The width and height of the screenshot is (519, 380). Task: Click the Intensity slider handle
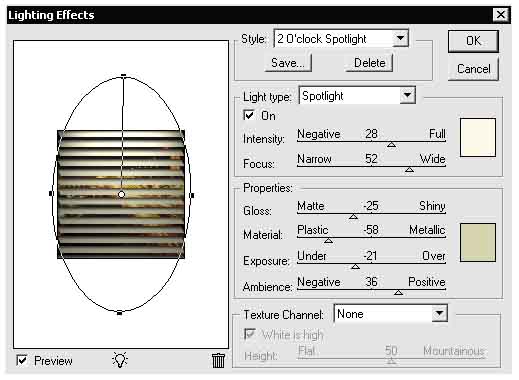(x=391, y=145)
